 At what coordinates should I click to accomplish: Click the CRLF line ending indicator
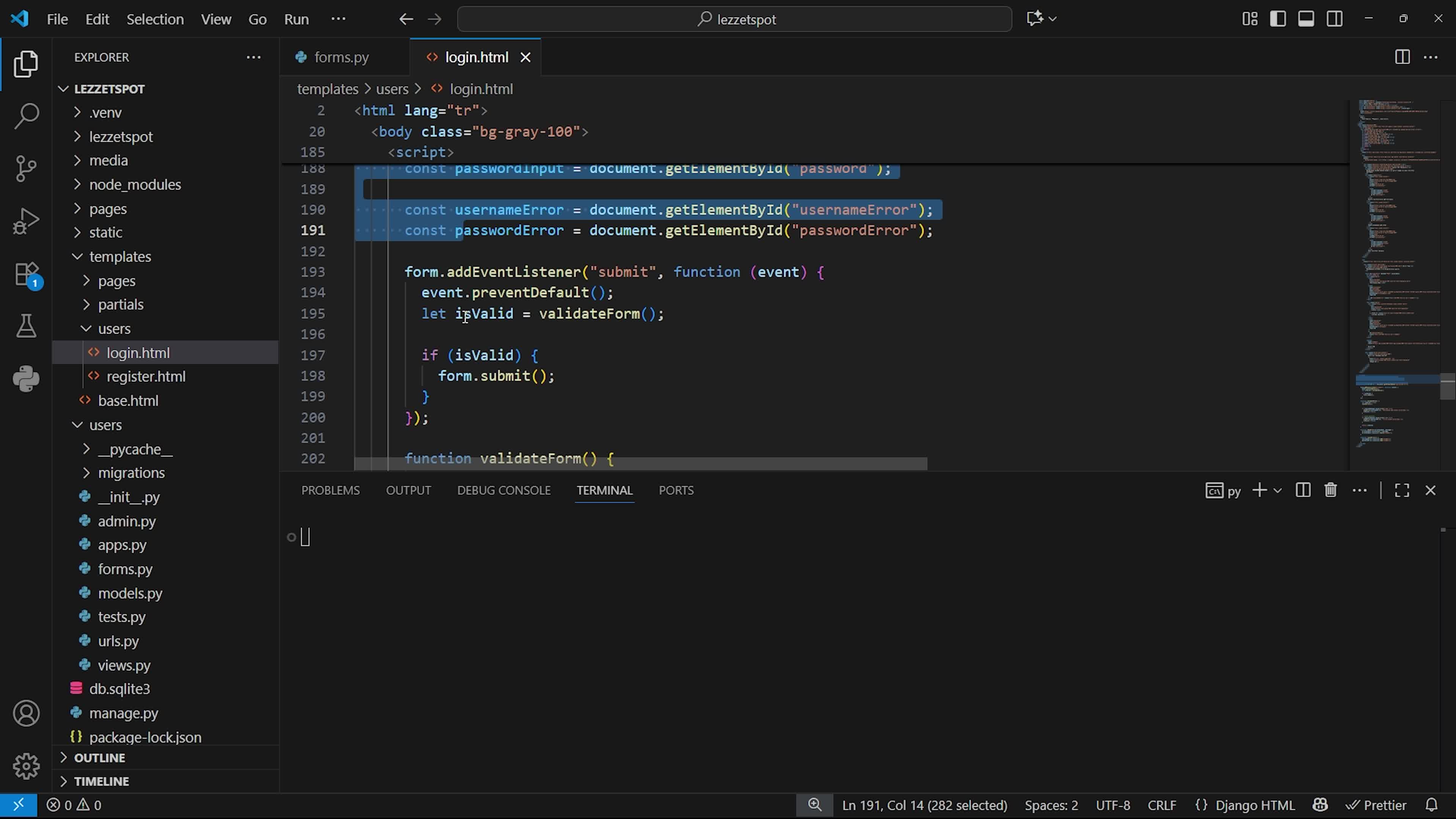(x=1161, y=805)
